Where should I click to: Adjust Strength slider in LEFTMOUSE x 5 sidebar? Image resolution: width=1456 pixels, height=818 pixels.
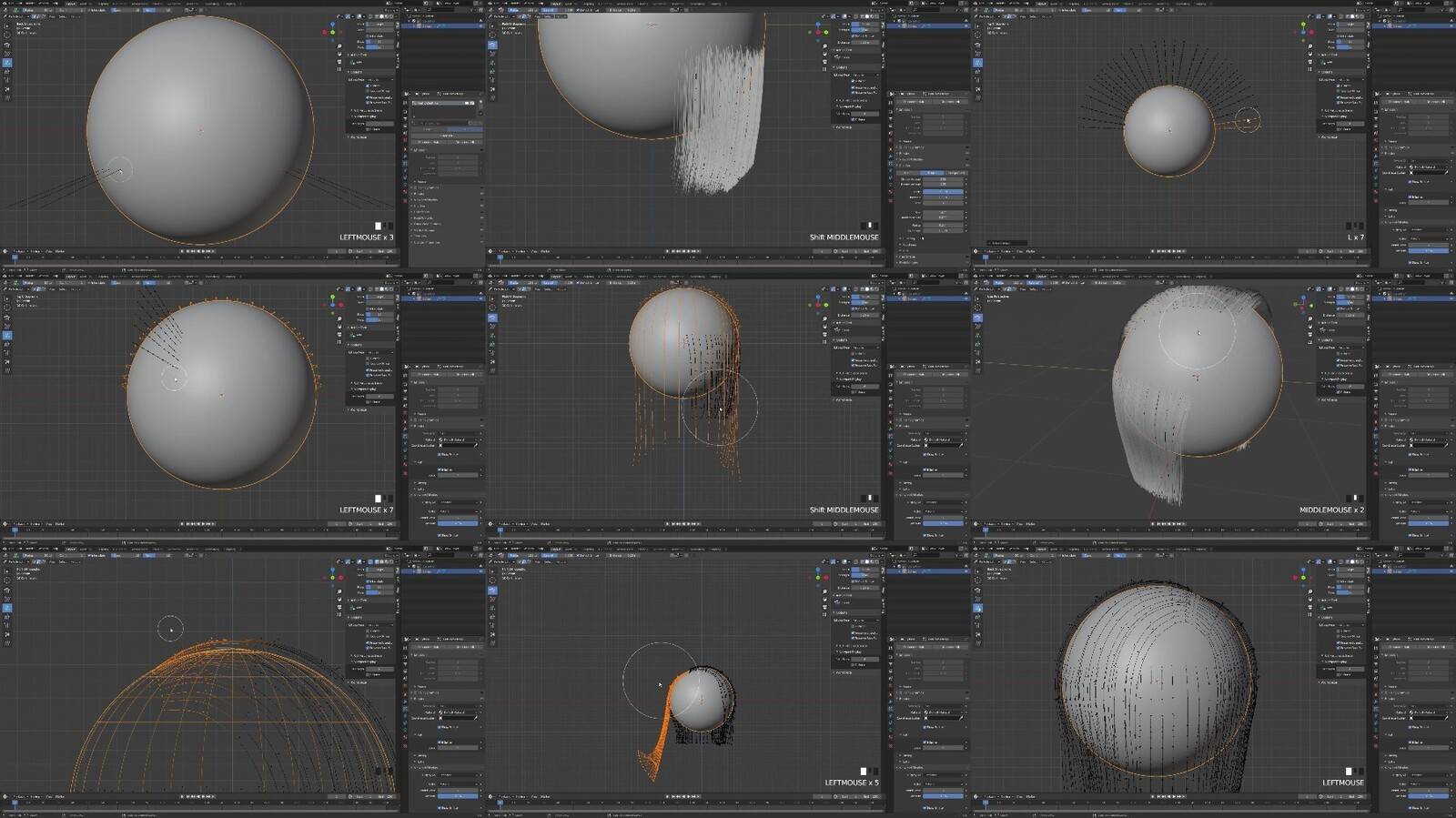pyautogui.click(x=864, y=575)
